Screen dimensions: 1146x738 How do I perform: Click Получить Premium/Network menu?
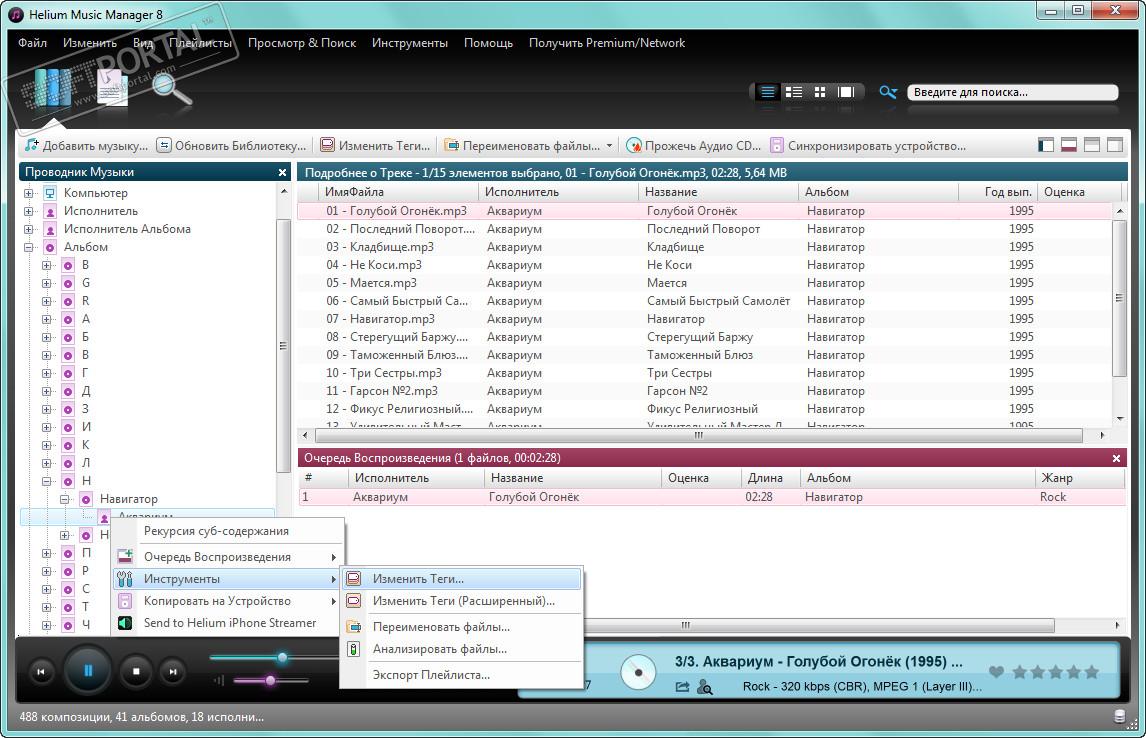[607, 43]
